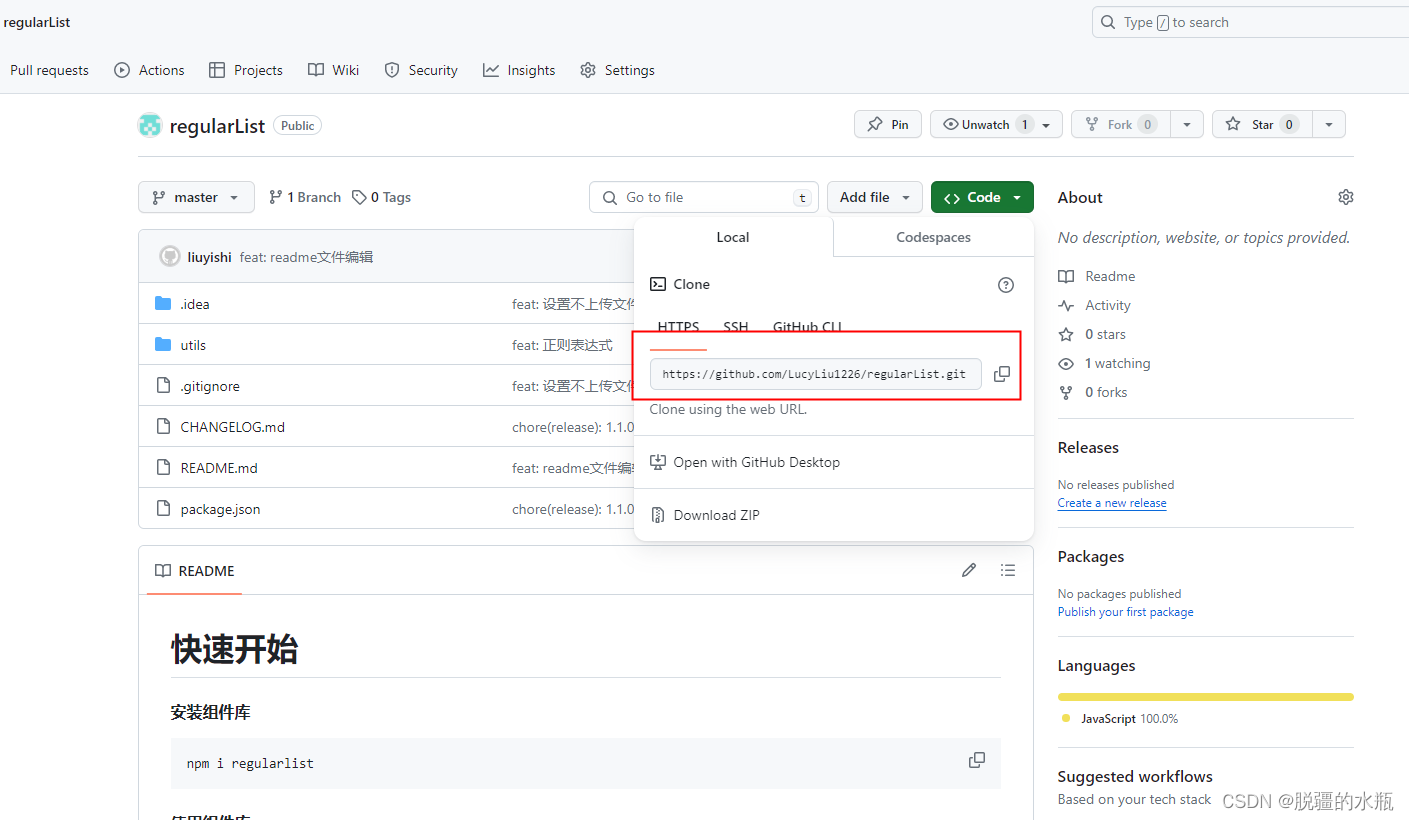Viewport: 1409px width, 820px height.
Task: Toggle the green Code dropdown button
Action: click(x=982, y=197)
